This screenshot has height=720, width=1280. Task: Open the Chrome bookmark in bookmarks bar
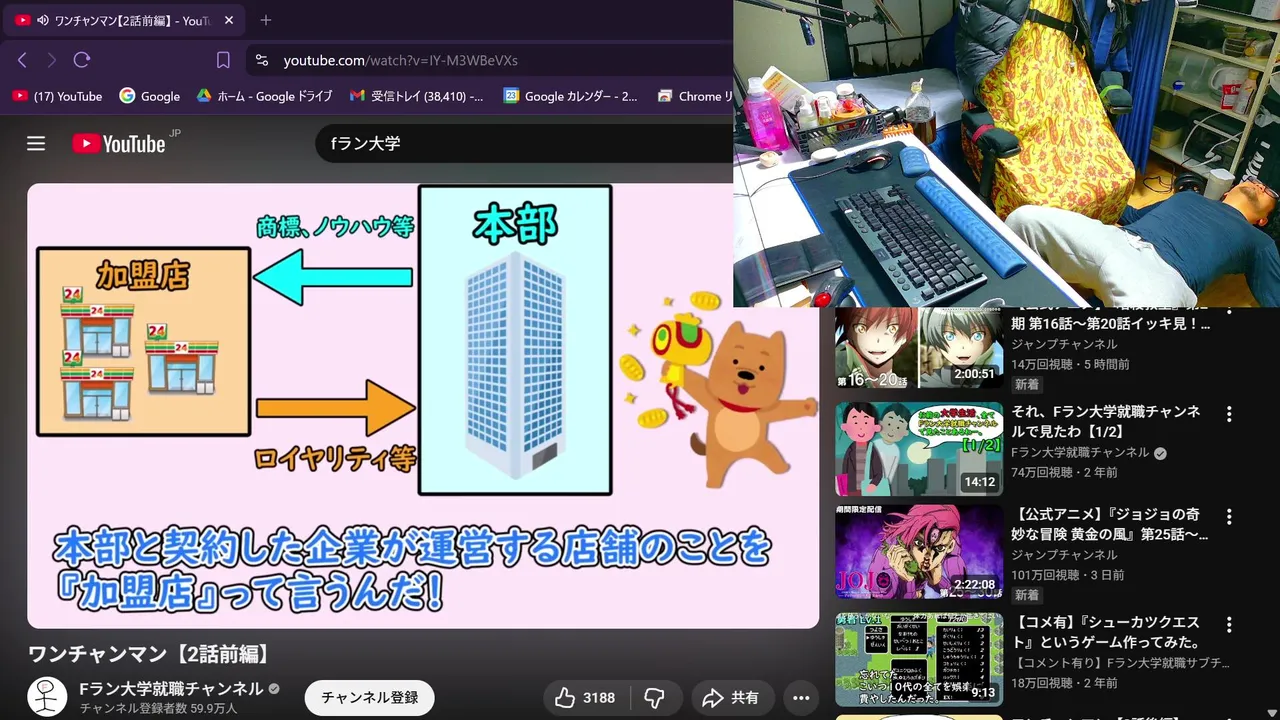point(695,96)
